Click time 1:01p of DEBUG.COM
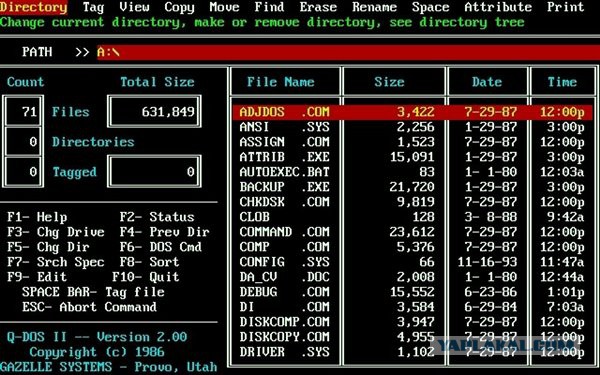Viewport: 600px width, 375px height. coord(565,292)
